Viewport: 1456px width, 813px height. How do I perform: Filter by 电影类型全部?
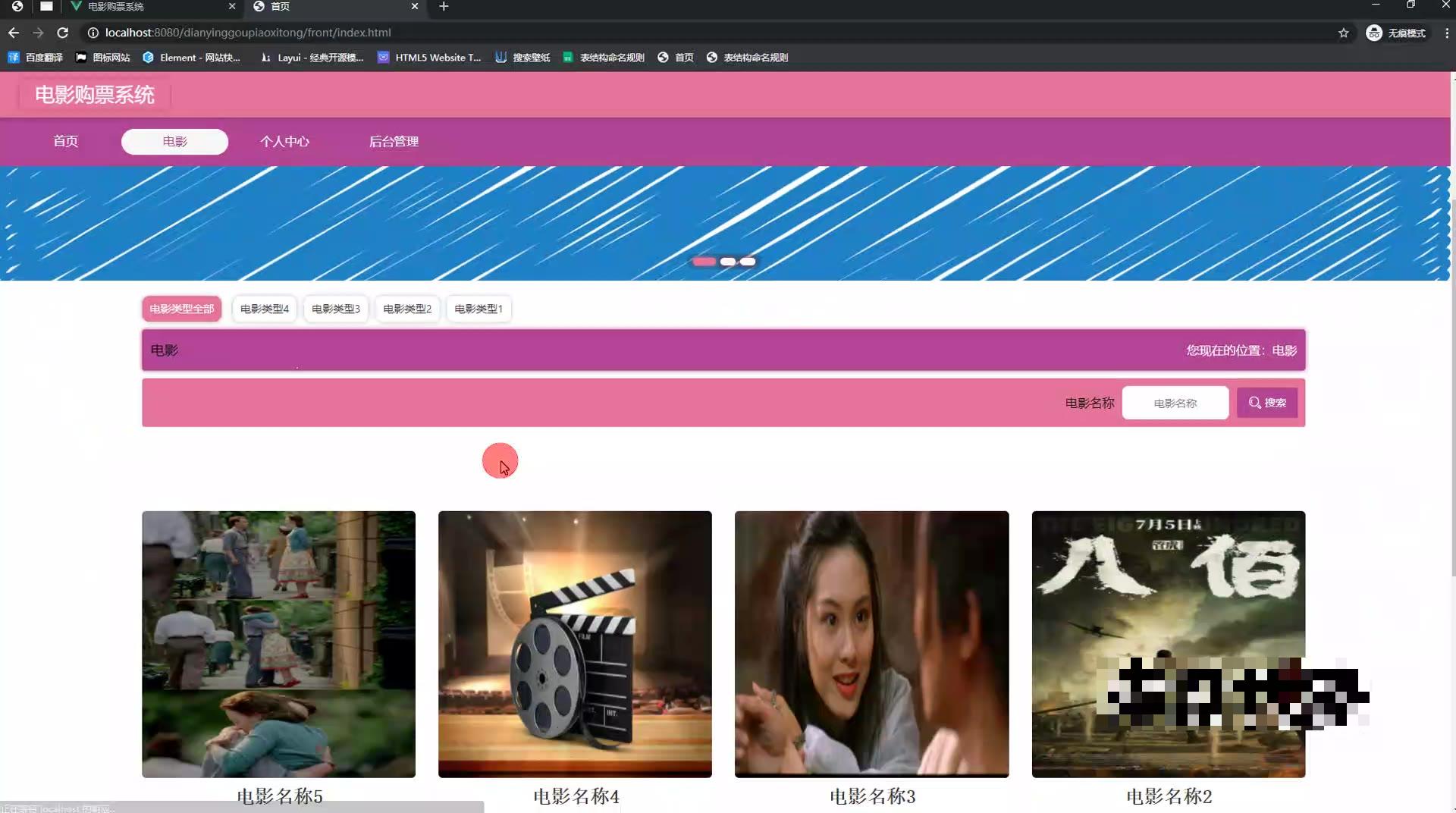coord(182,309)
